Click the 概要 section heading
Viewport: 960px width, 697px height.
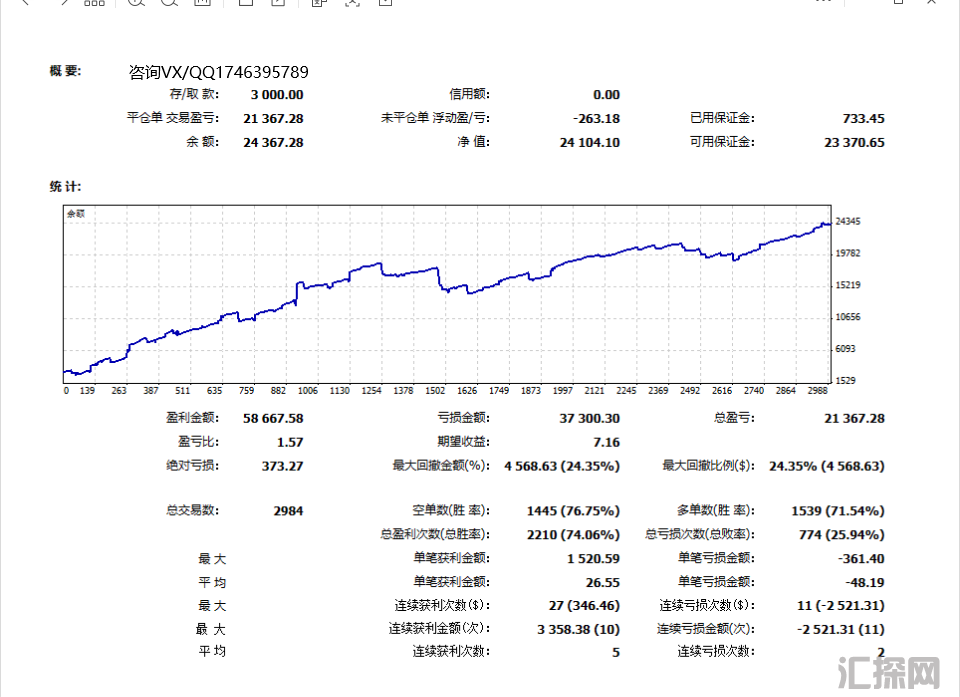(65, 71)
